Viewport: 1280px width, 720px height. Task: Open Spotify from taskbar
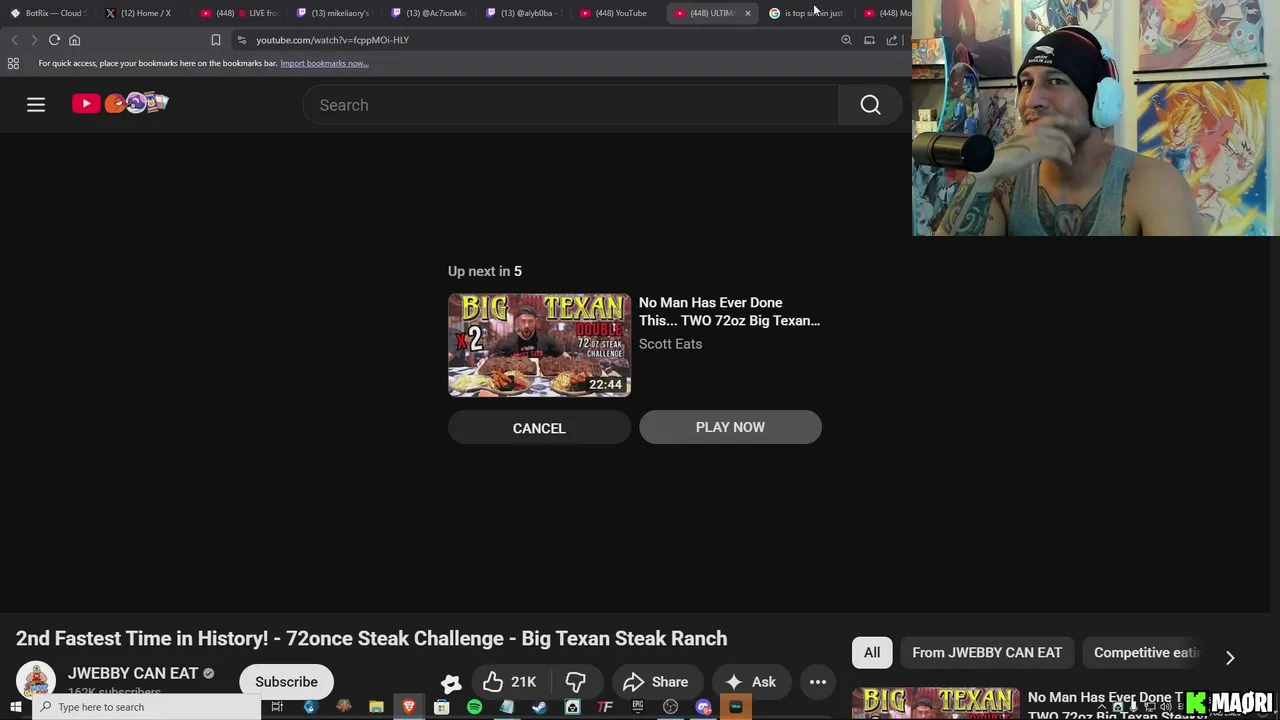click(x=474, y=707)
